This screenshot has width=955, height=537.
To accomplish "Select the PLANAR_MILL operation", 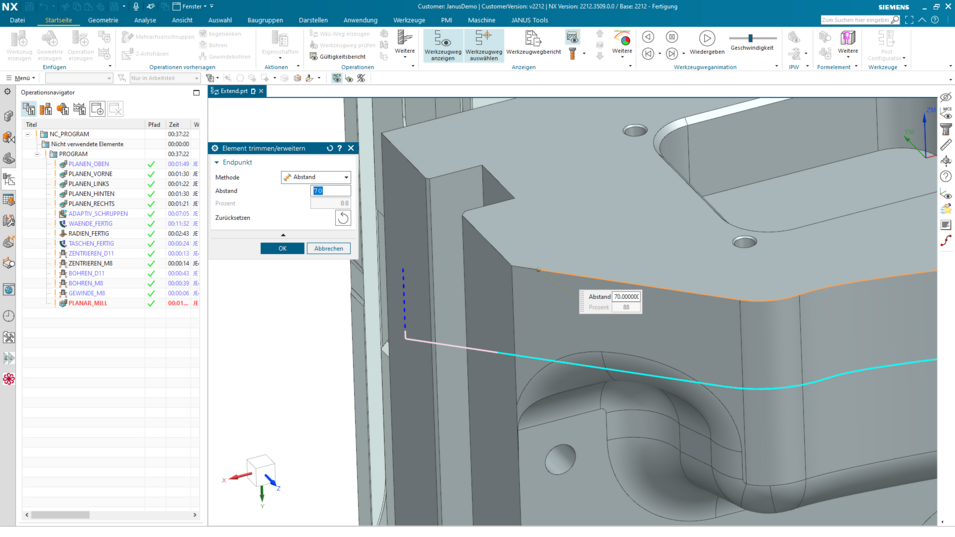I will click(87, 303).
